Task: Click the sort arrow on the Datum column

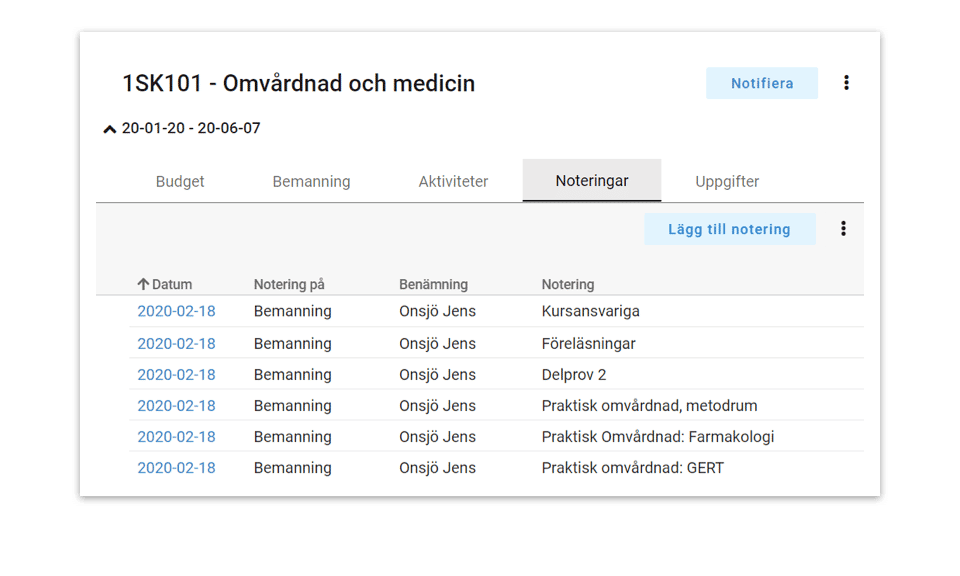Action: (143, 284)
